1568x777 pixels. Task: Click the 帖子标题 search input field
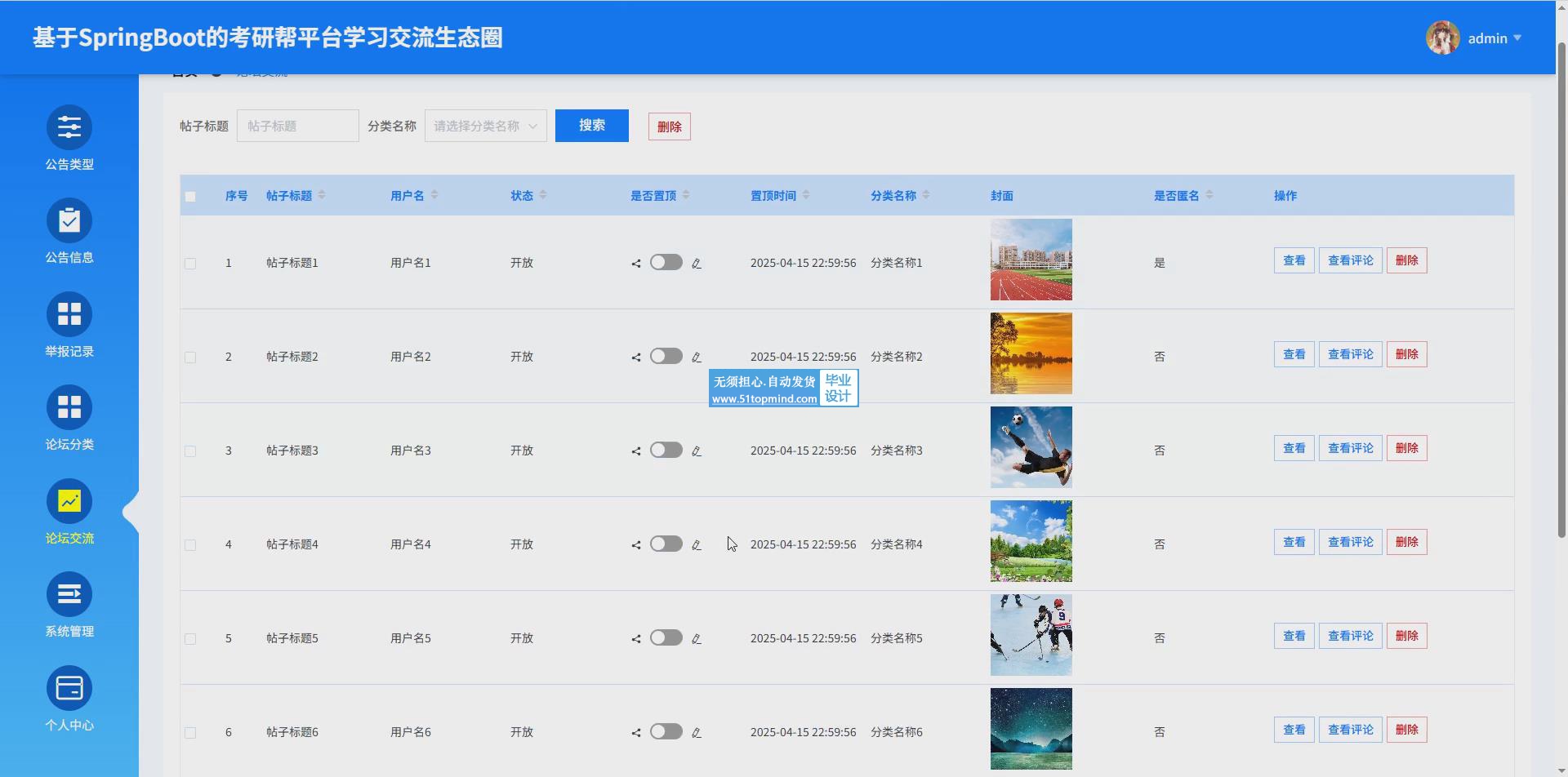(297, 126)
